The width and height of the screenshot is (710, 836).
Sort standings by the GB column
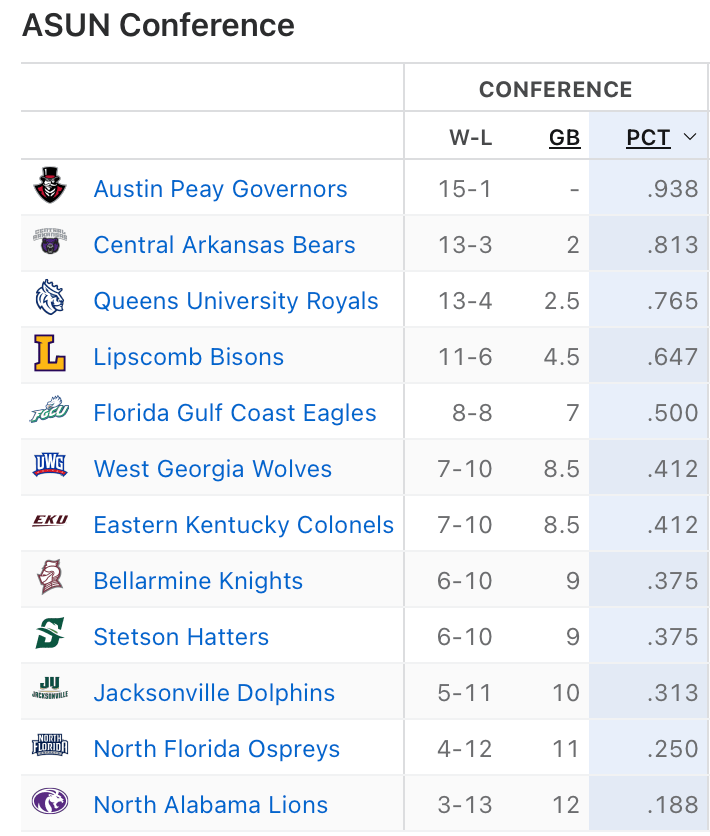pyautogui.click(x=564, y=138)
